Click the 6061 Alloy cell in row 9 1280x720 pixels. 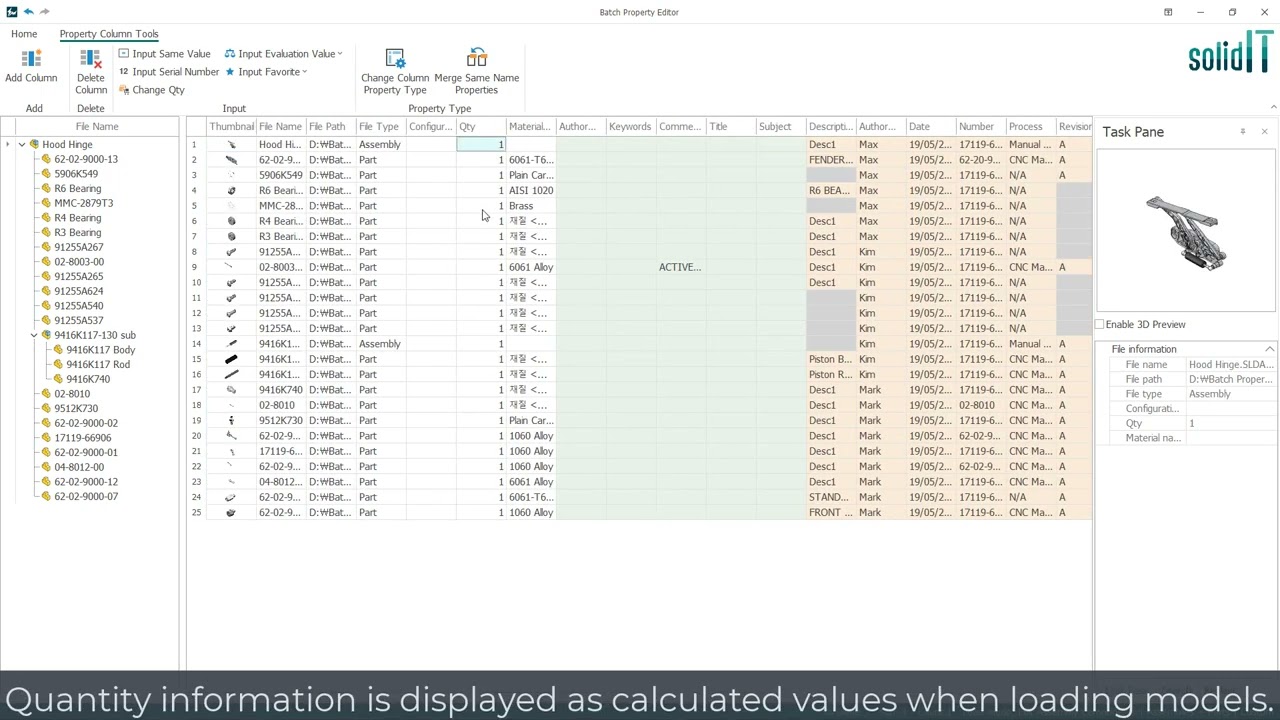coord(531,267)
